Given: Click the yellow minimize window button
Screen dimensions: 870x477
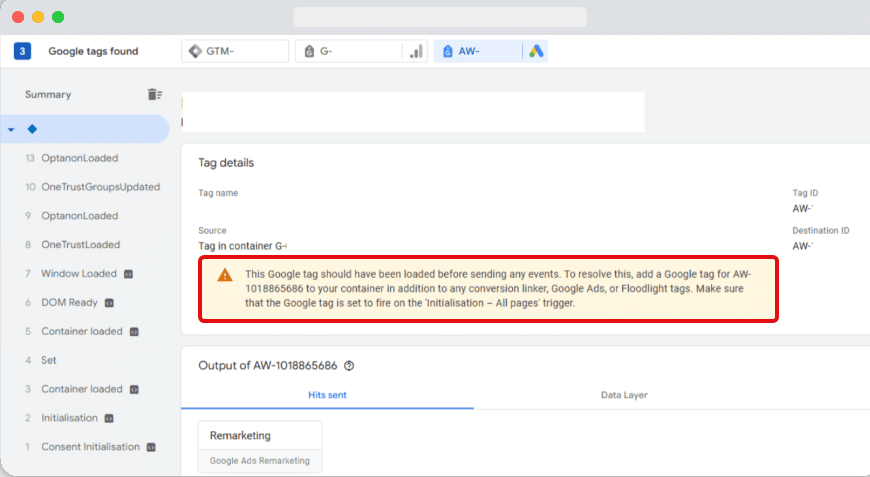Looking at the screenshot, I should tap(38, 17).
